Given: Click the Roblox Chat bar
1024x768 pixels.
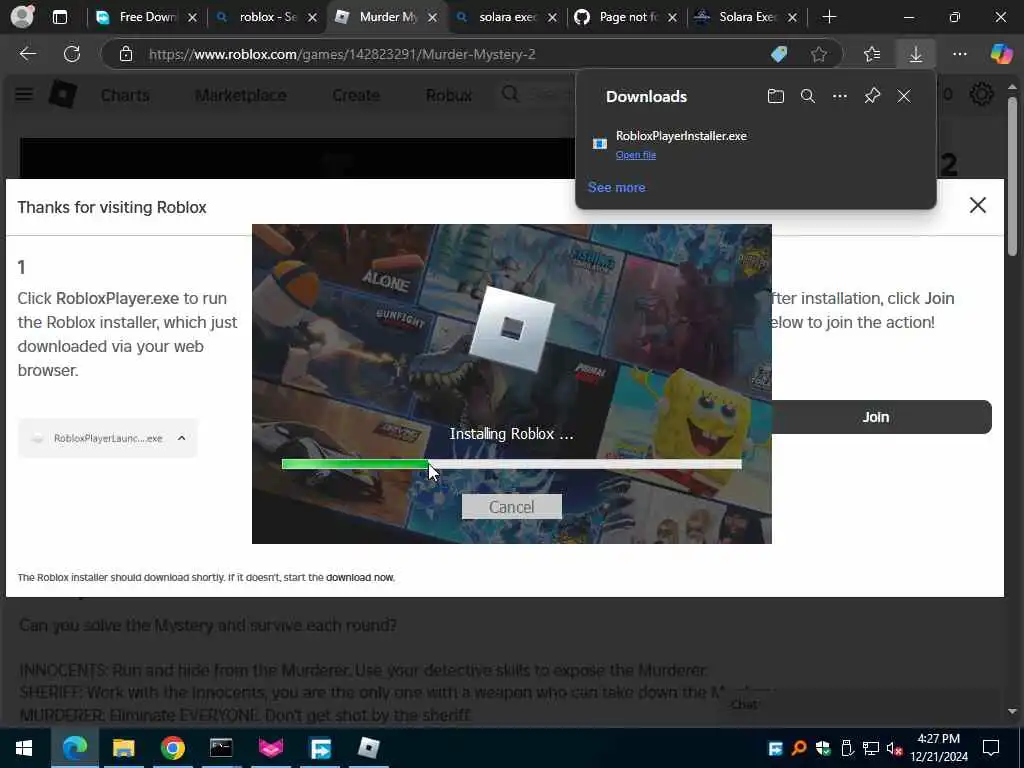Looking at the screenshot, I should coord(862,704).
